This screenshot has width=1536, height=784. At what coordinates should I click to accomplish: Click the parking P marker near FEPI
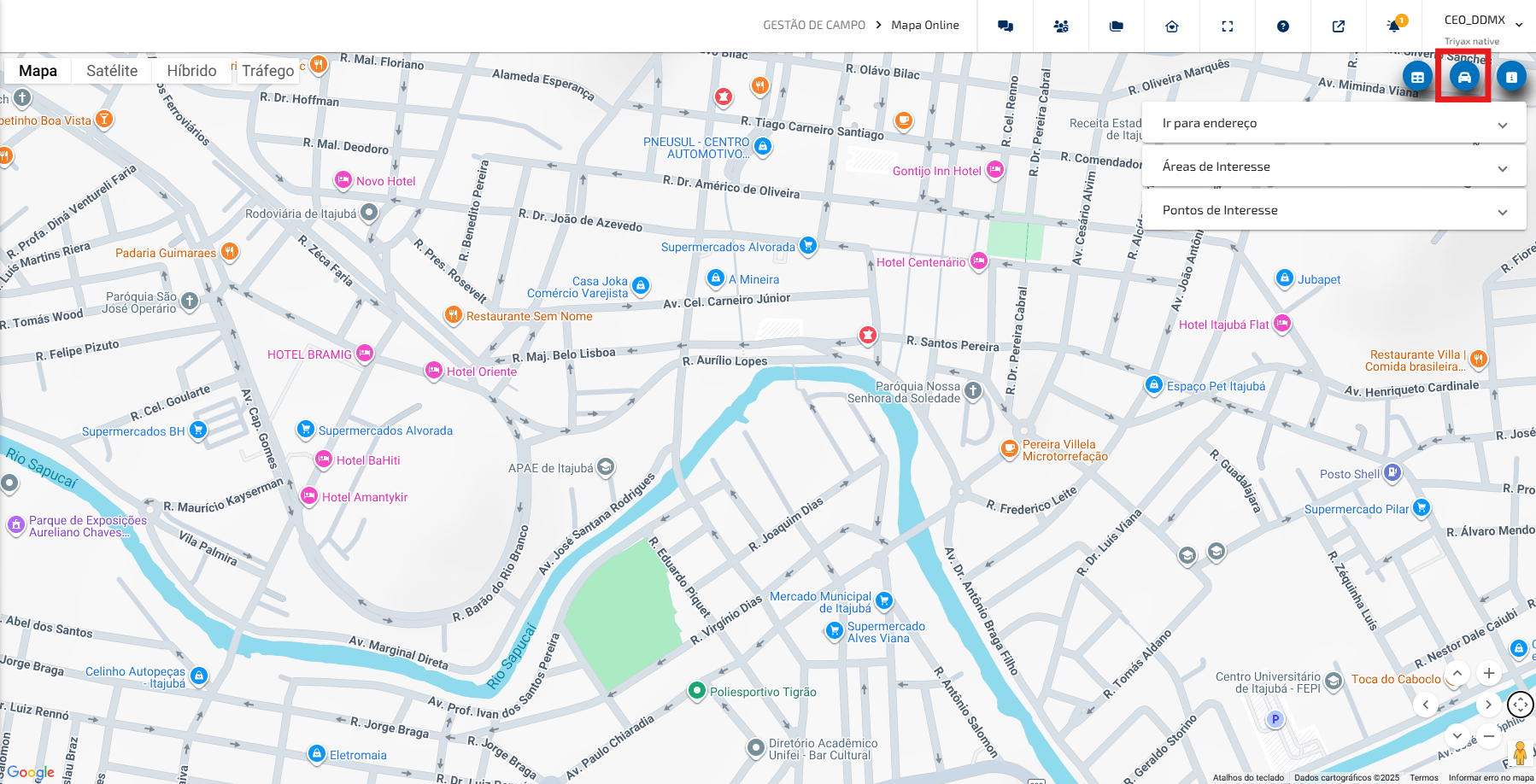click(1275, 719)
